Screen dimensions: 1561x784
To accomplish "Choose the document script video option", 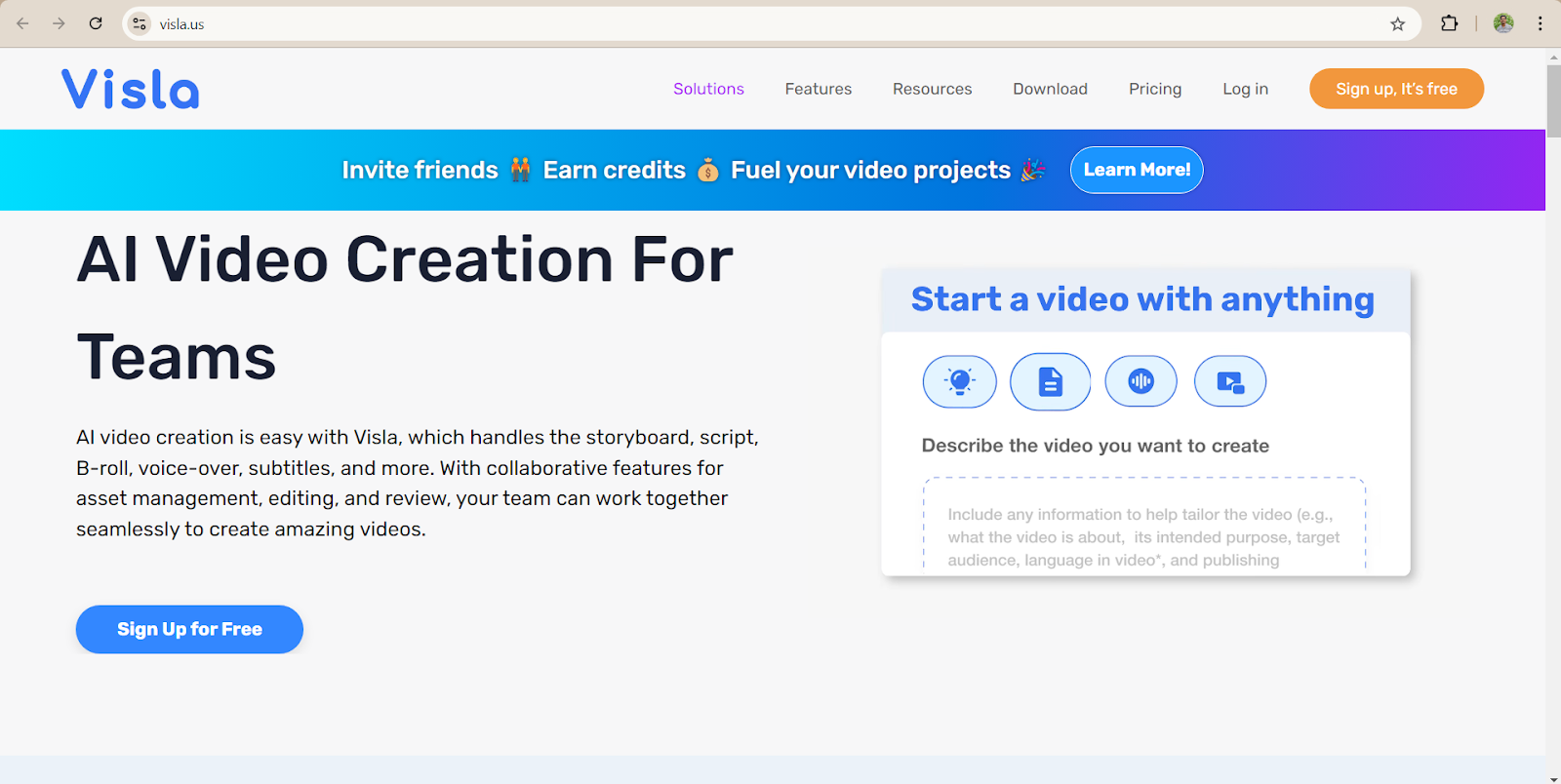I will tap(1051, 381).
